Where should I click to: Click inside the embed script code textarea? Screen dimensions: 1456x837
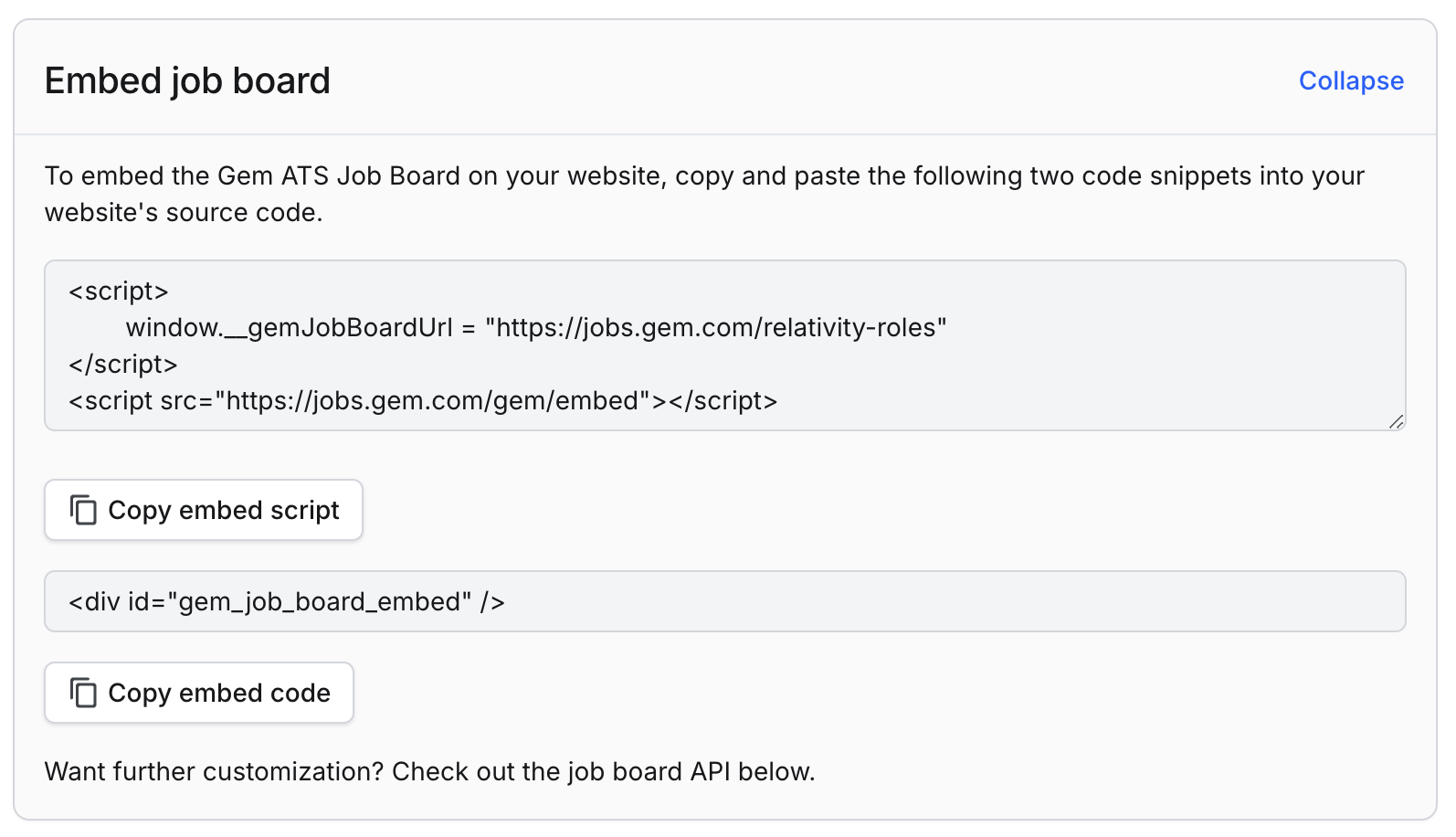coord(725,345)
